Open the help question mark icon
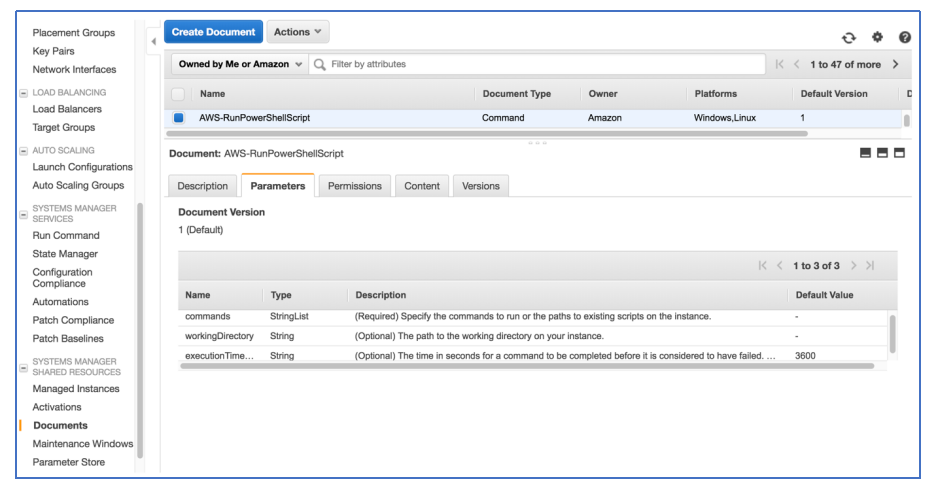This screenshot has height=485, width=933. tap(904, 37)
